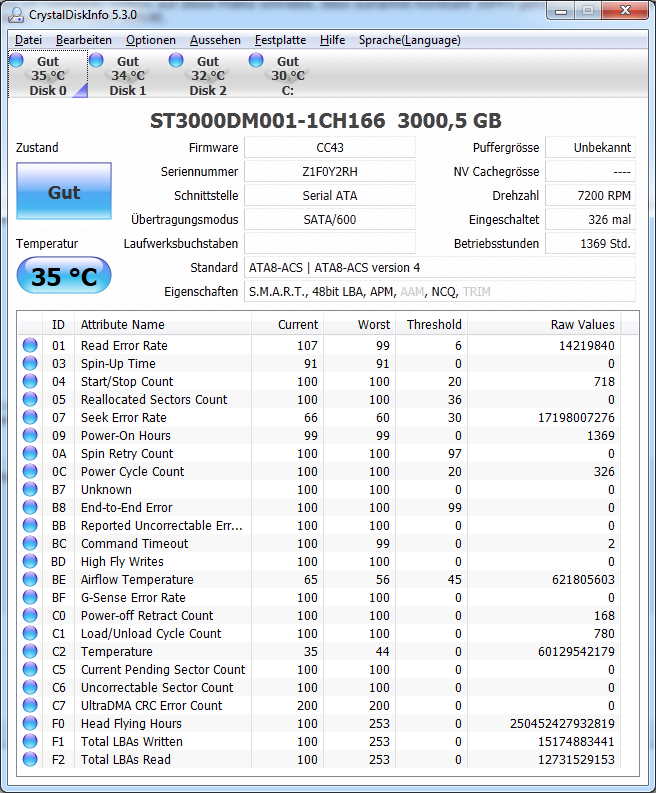Image resolution: width=656 pixels, height=793 pixels.
Task: Open the Bearbeiten menu
Action: (x=83, y=40)
